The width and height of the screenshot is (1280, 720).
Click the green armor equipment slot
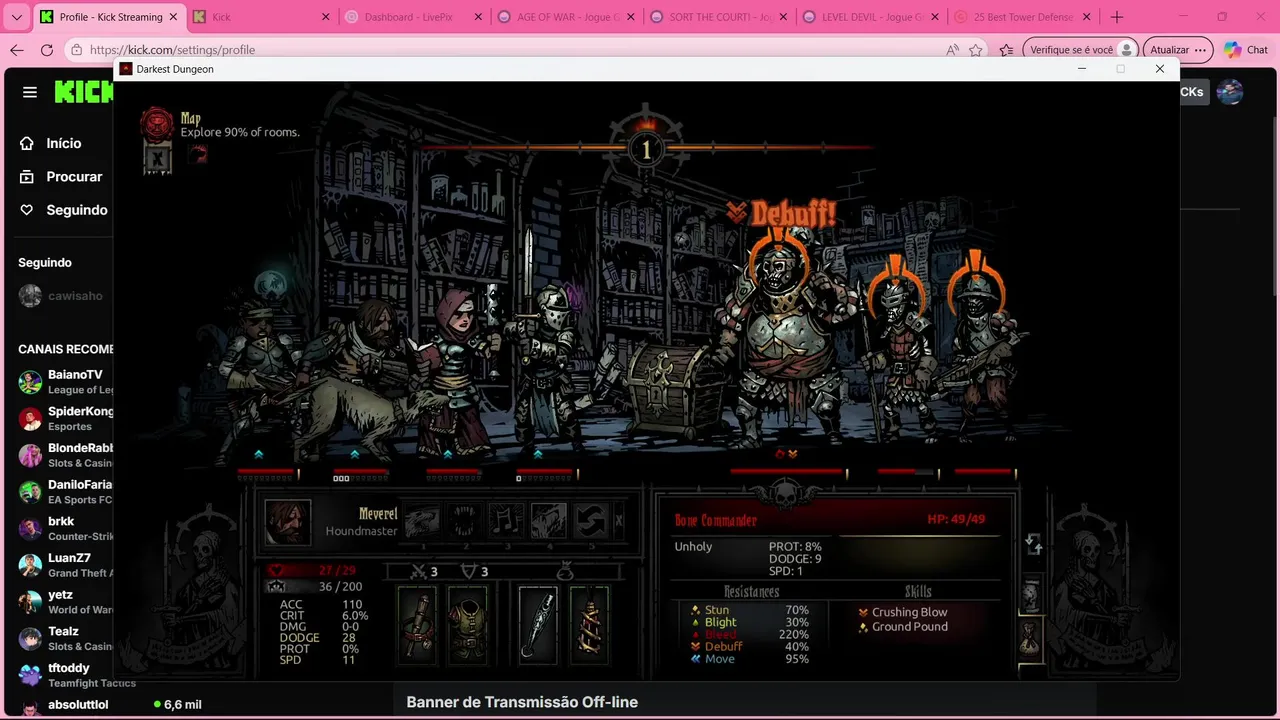[x=467, y=625]
